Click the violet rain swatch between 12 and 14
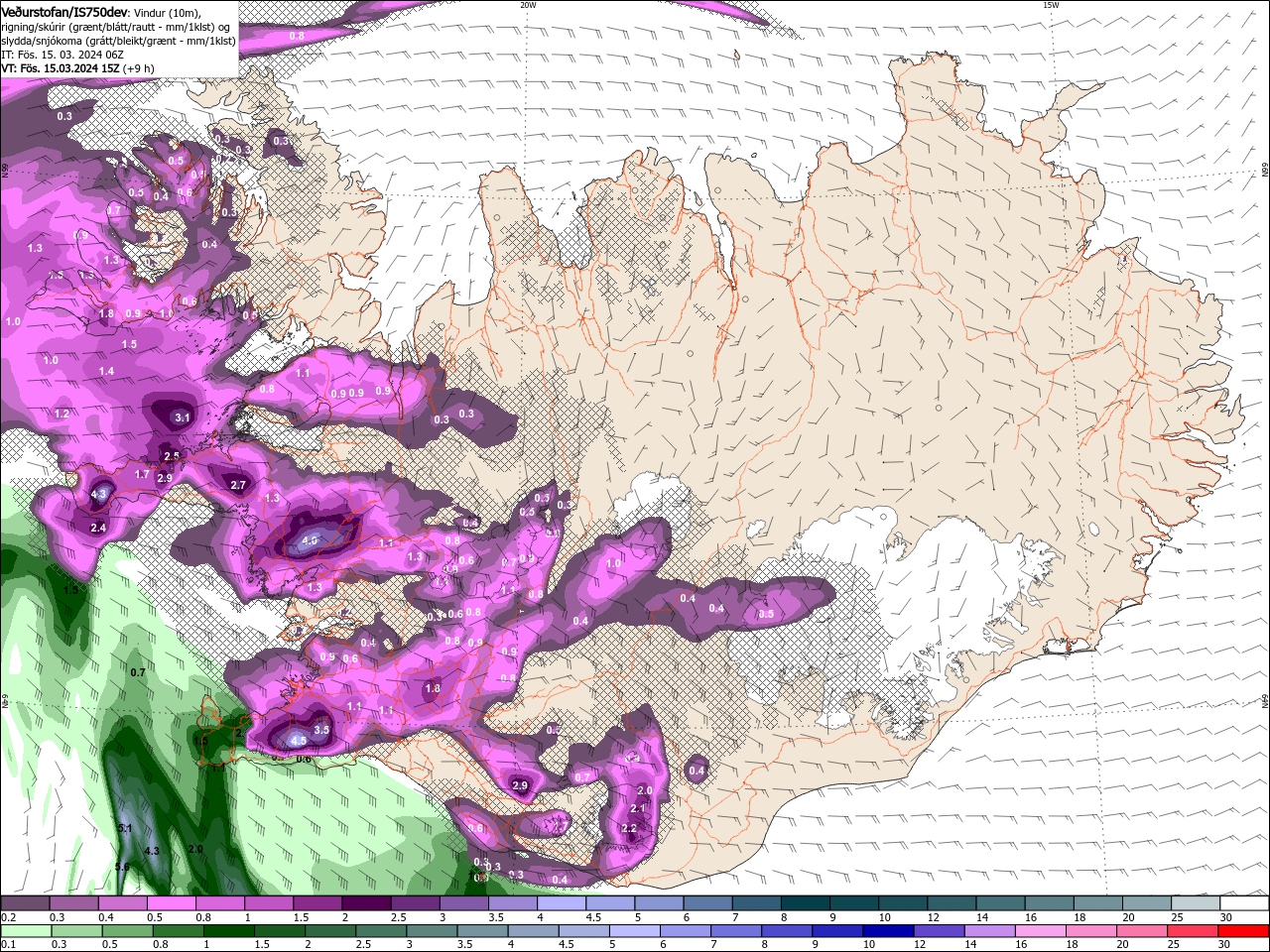Image resolution: width=1270 pixels, height=952 pixels. (938, 931)
